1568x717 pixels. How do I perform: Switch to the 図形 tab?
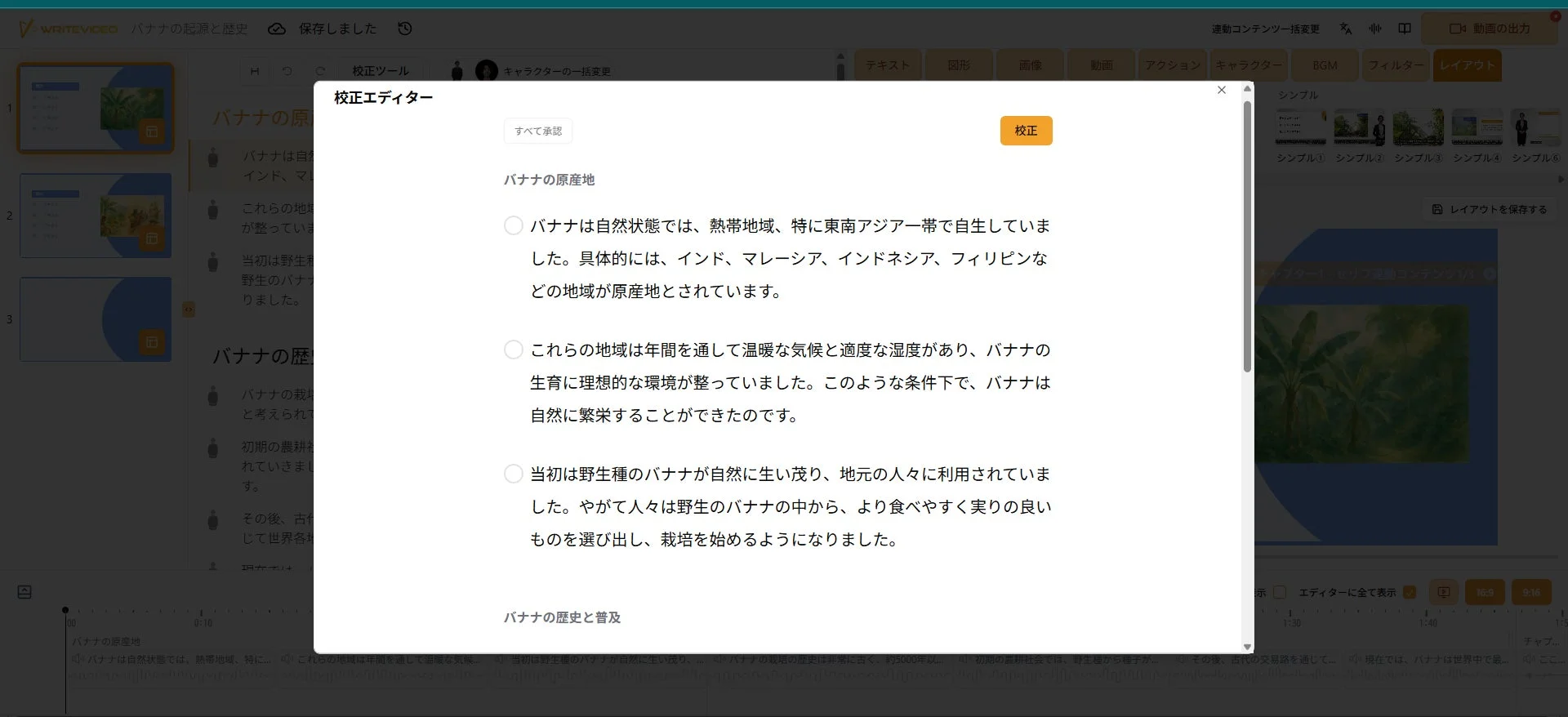(x=959, y=65)
